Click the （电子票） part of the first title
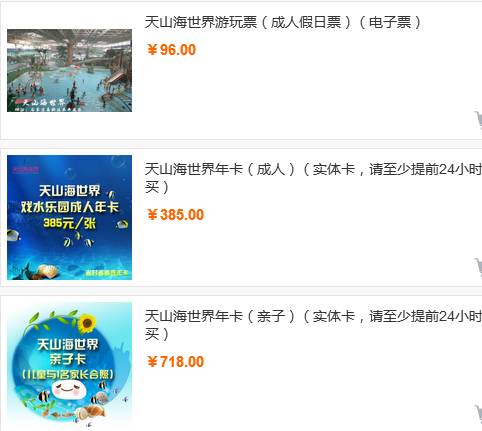This screenshot has width=482, height=431. 390,22
